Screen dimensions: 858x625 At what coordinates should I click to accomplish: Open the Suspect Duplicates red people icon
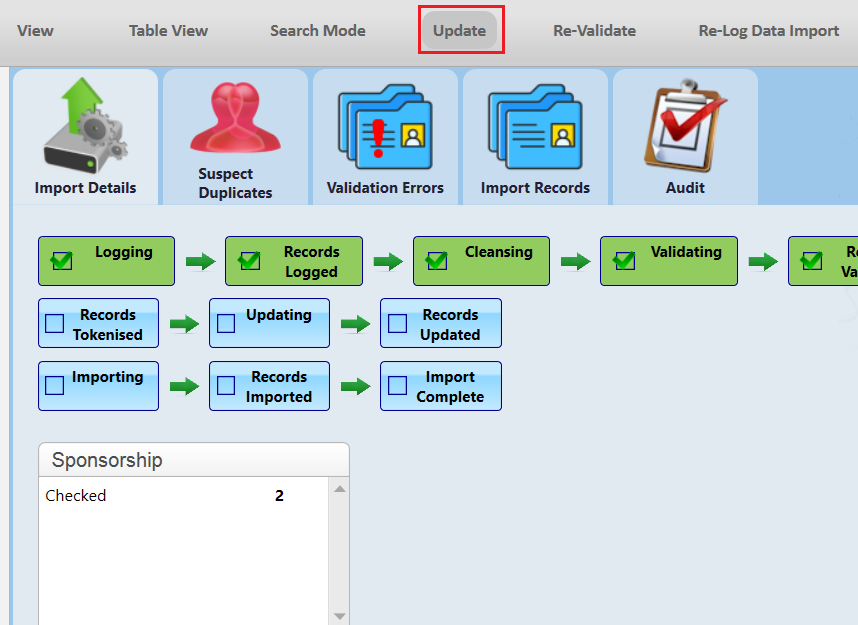(x=235, y=117)
